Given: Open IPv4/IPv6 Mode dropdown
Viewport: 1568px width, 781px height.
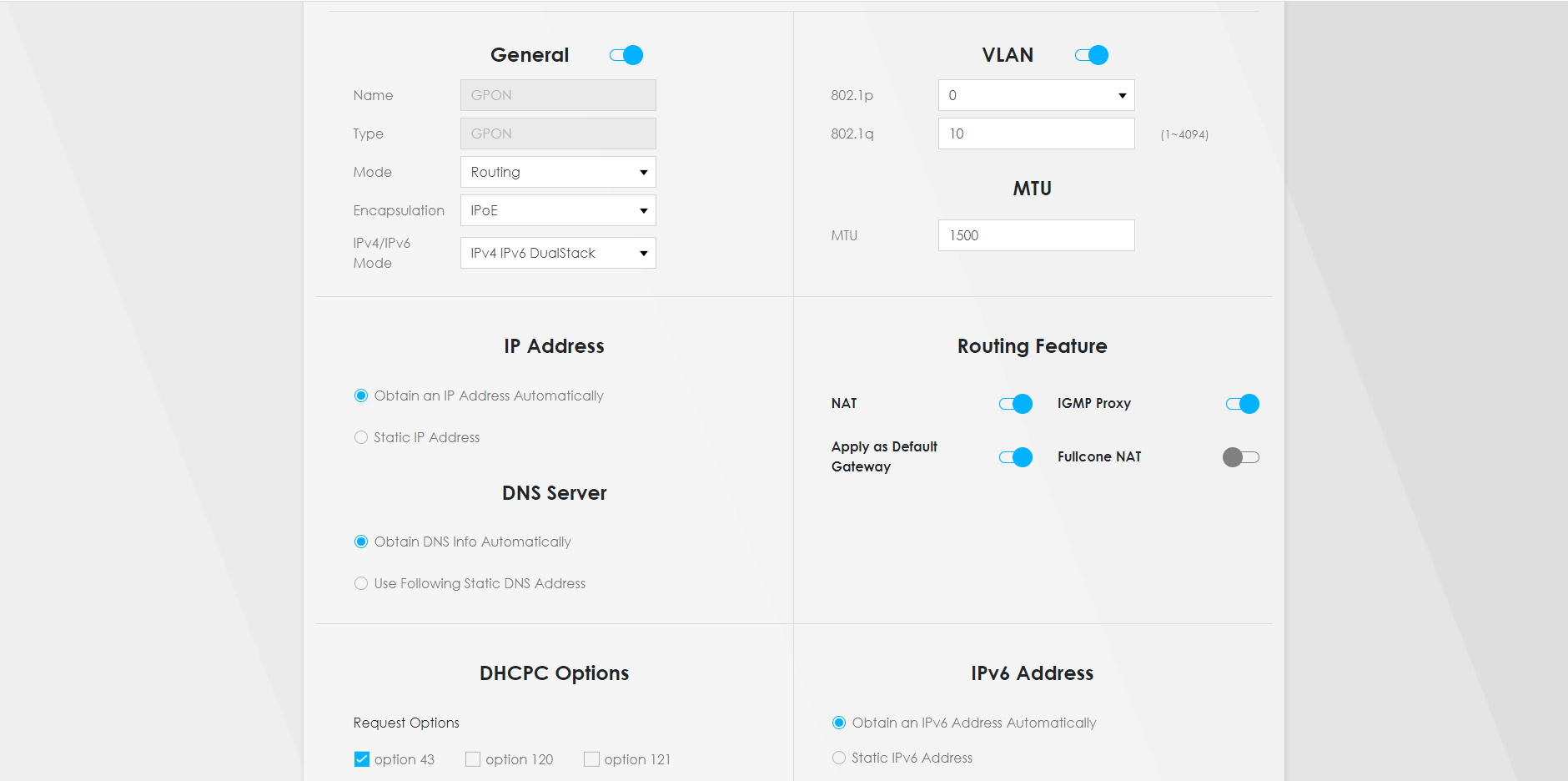Looking at the screenshot, I should (x=558, y=253).
